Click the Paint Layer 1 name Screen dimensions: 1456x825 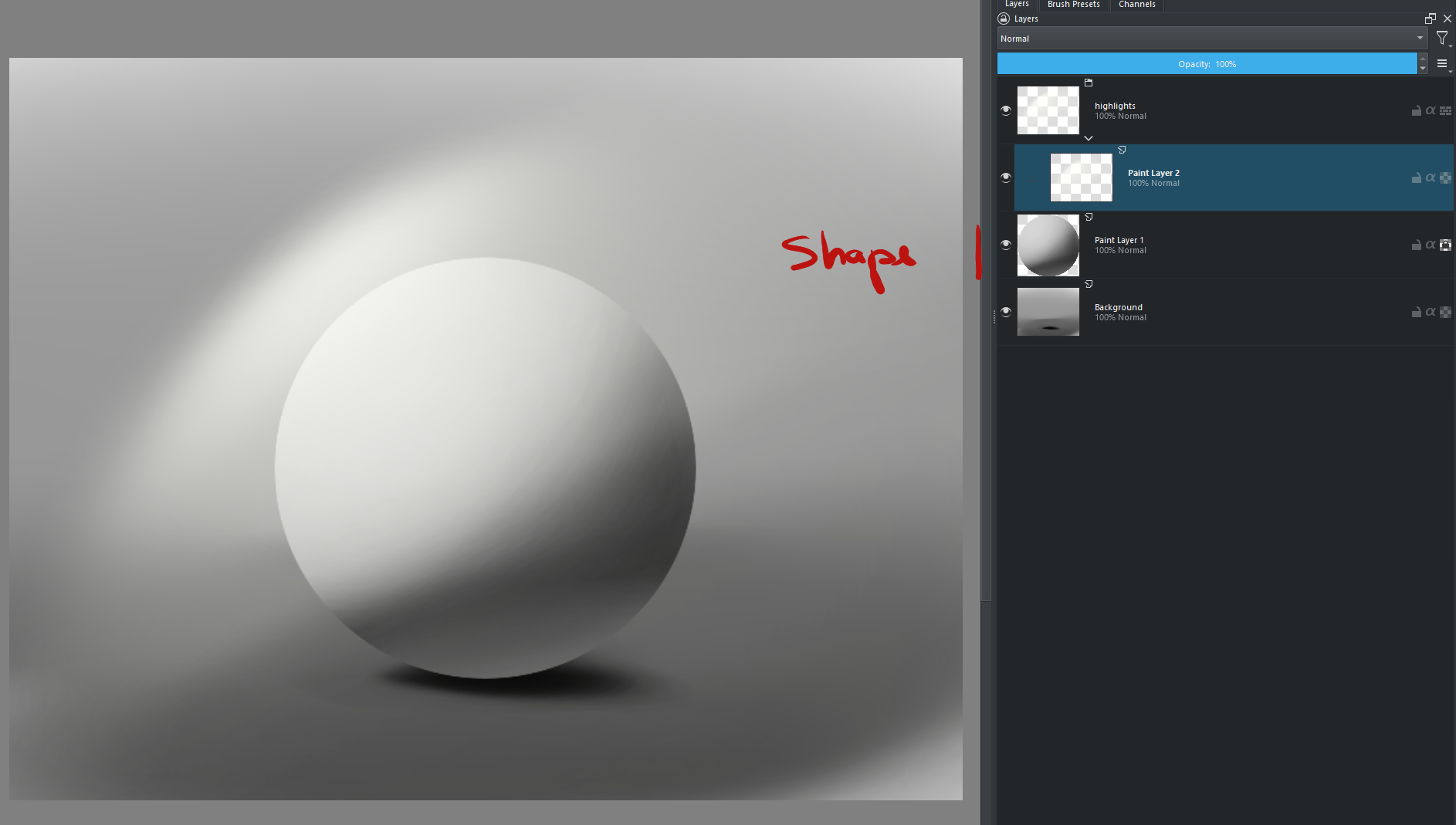coord(1119,240)
